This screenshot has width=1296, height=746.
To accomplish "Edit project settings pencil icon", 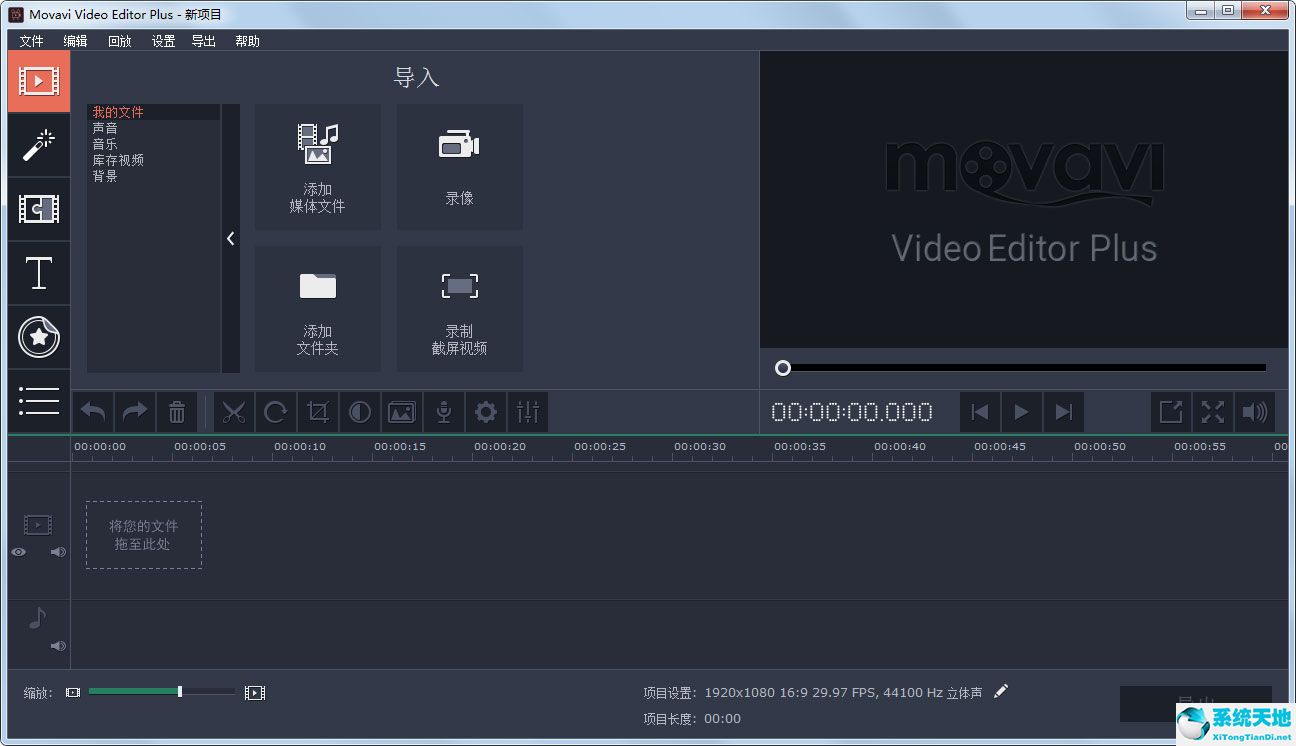I will (x=1001, y=691).
